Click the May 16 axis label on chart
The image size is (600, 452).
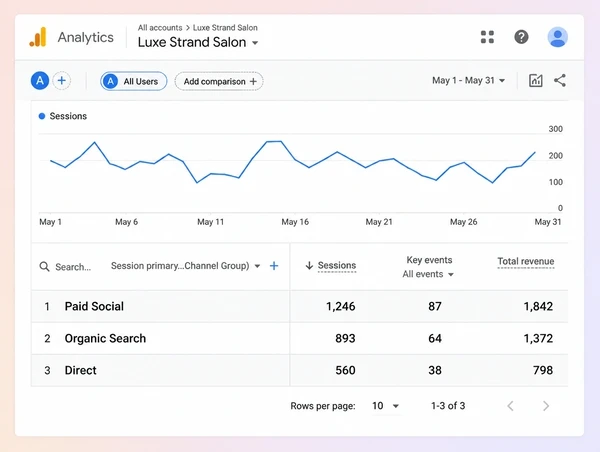(x=295, y=222)
